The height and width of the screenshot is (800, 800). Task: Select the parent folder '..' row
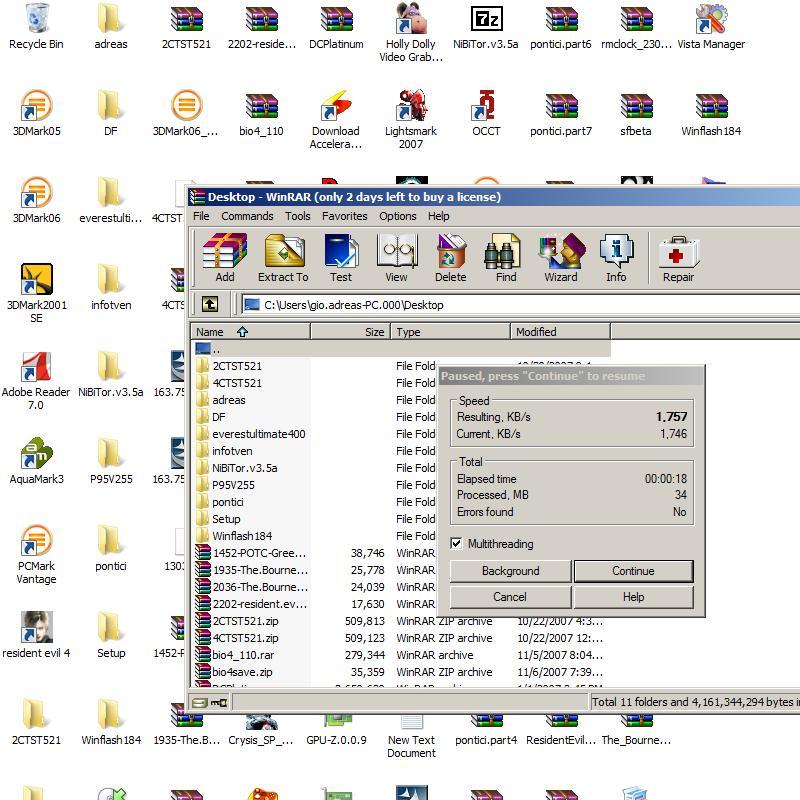click(402, 349)
